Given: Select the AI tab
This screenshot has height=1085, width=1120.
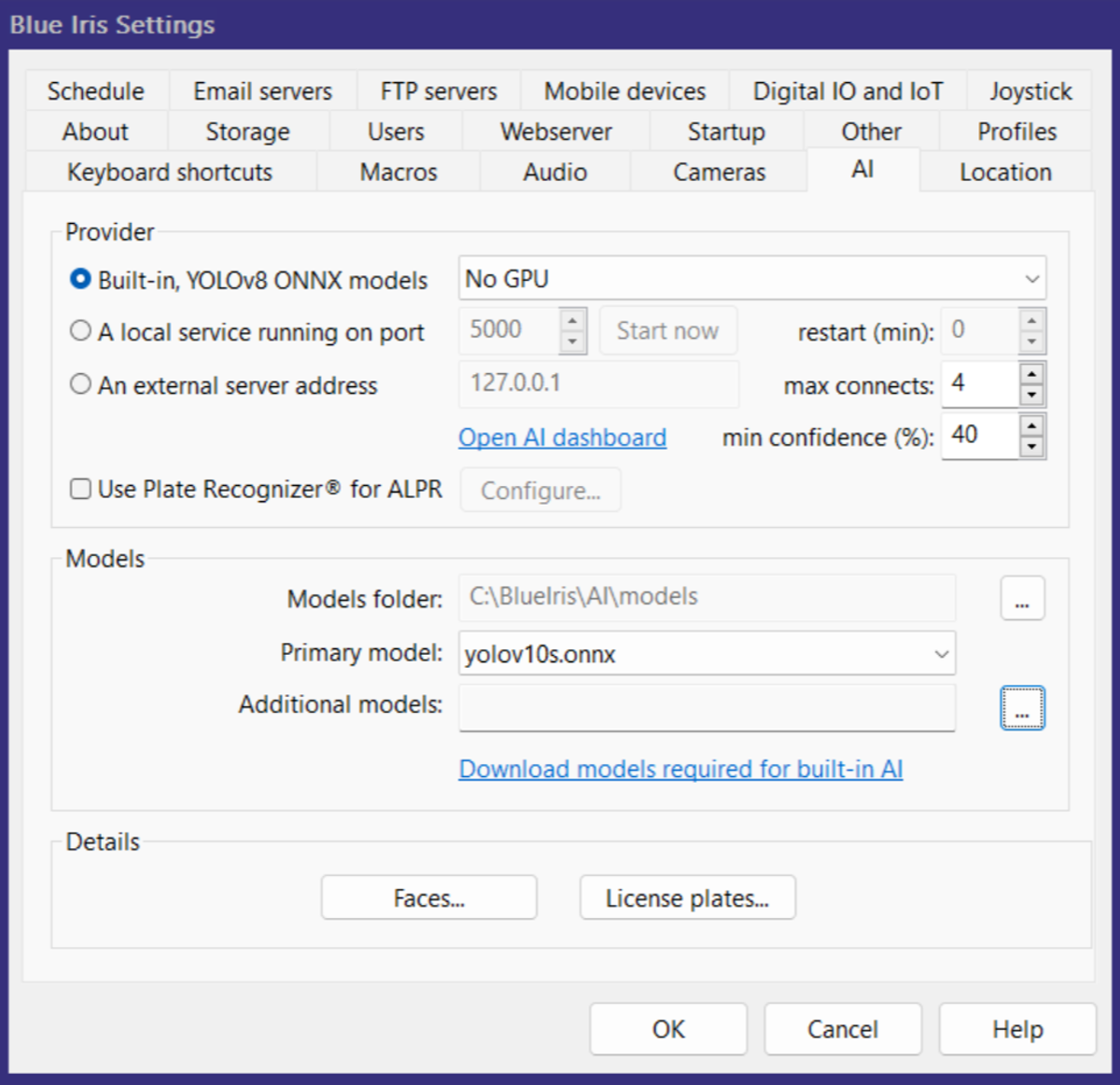Looking at the screenshot, I should (863, 169).
